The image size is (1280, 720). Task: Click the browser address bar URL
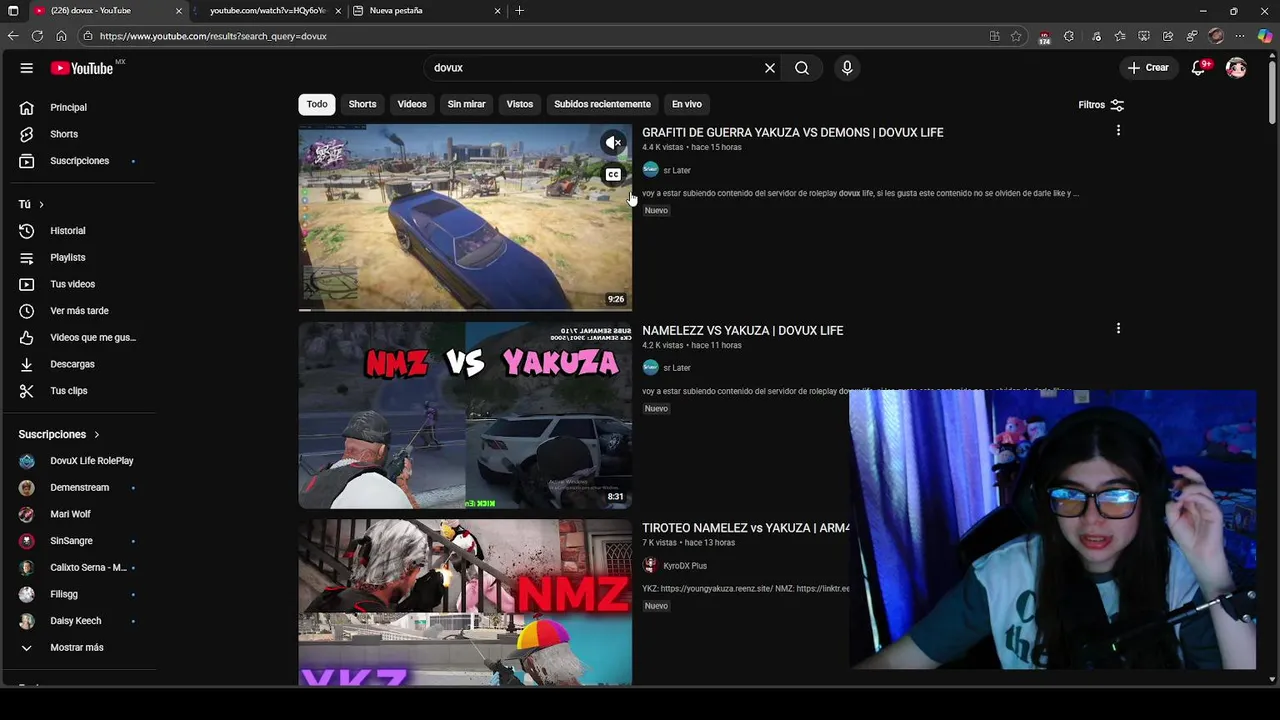213,36
